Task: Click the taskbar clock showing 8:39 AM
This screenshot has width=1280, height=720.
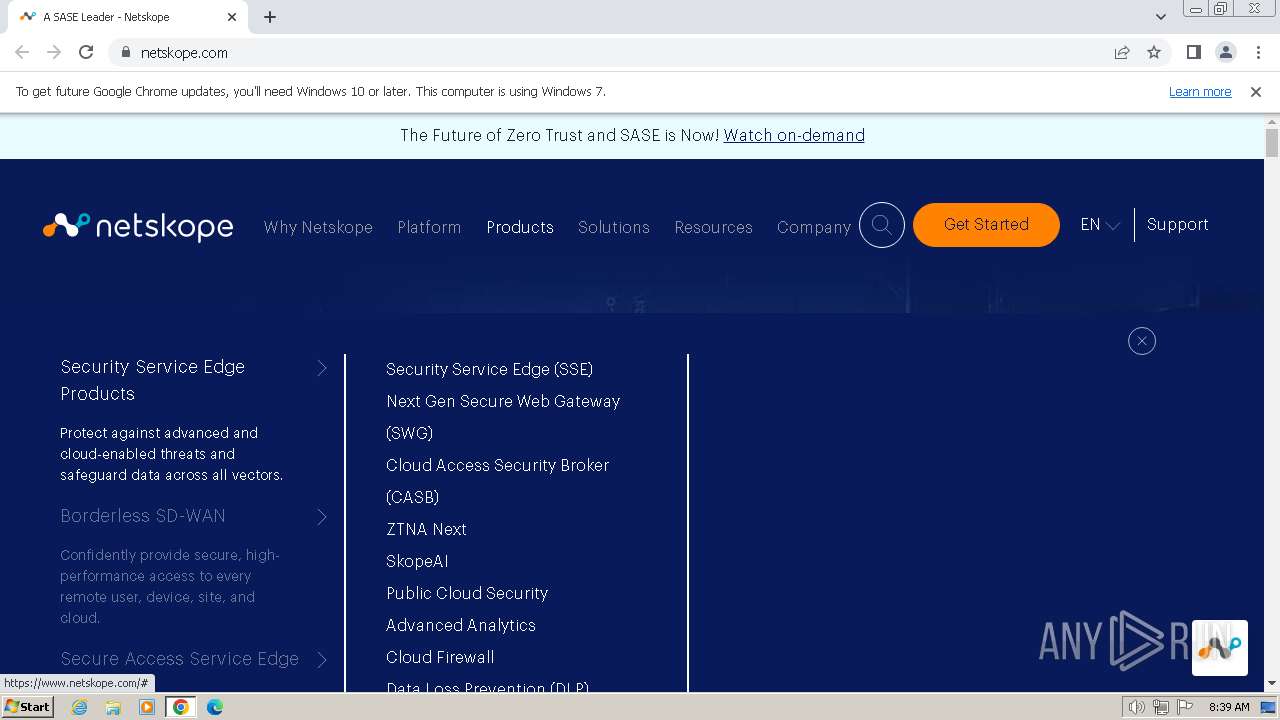Action: pos(1229,707)
